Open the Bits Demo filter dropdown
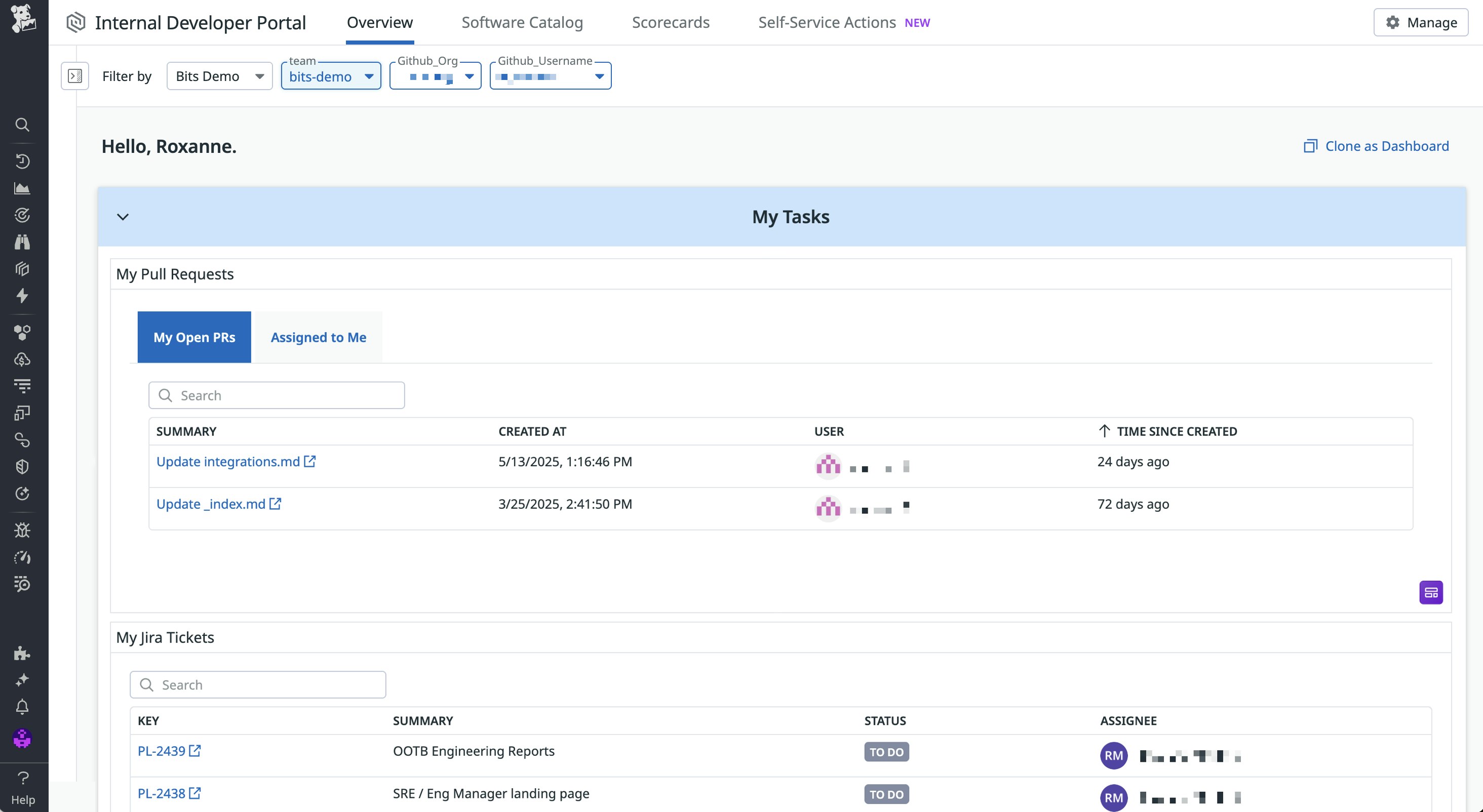This screenshot has width=1483, height=812. pos(219,76)
